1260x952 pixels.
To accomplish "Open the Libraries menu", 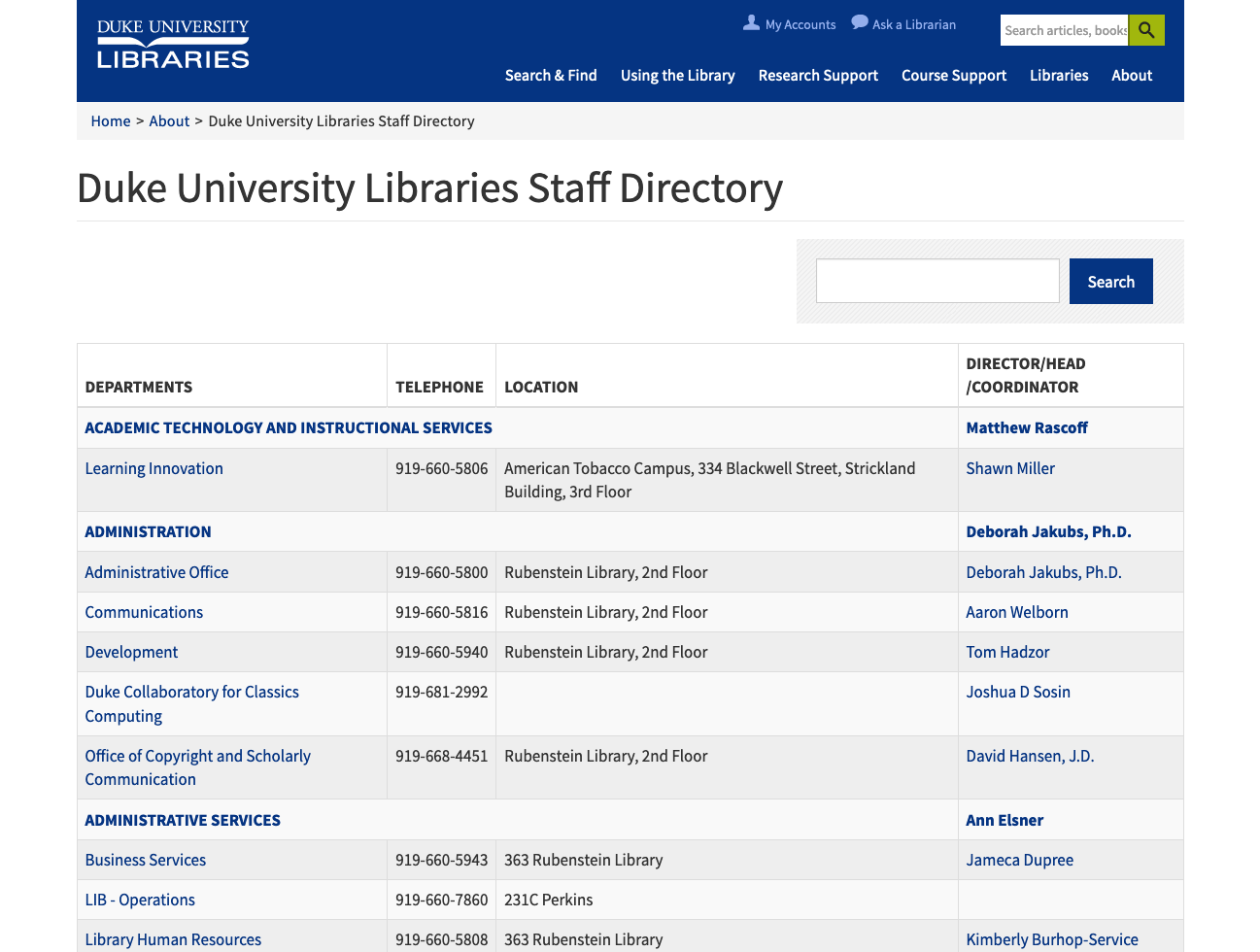I will pyautogui.click(x=1059, y=75).
